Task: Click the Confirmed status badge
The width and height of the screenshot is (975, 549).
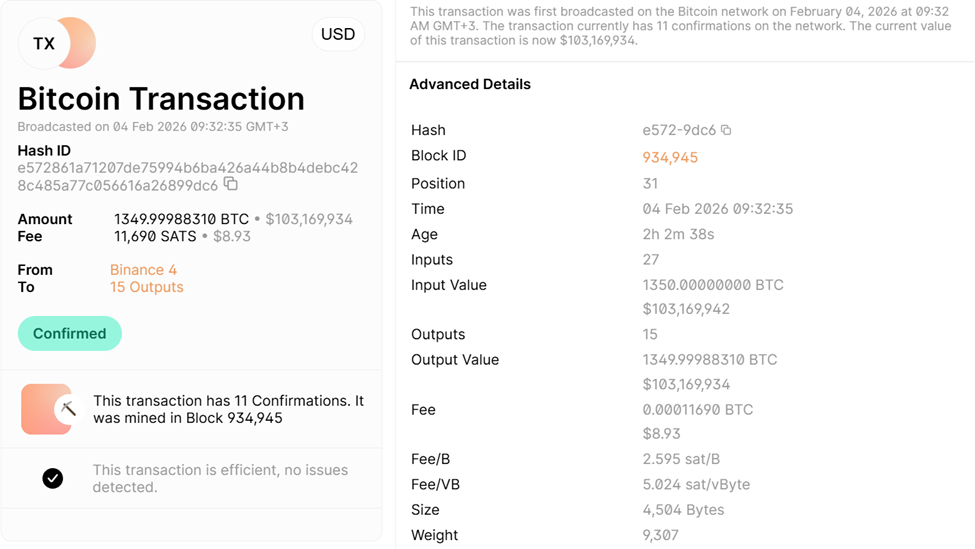Action: tap(70, 334)
